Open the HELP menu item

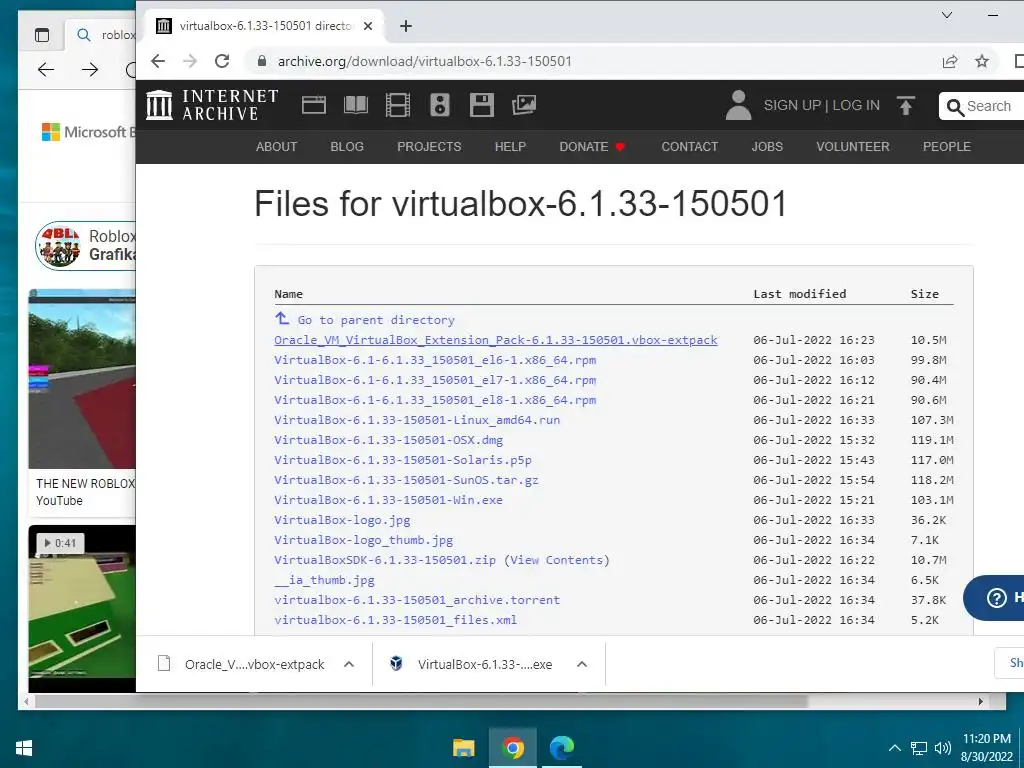(x=510, y=146)
